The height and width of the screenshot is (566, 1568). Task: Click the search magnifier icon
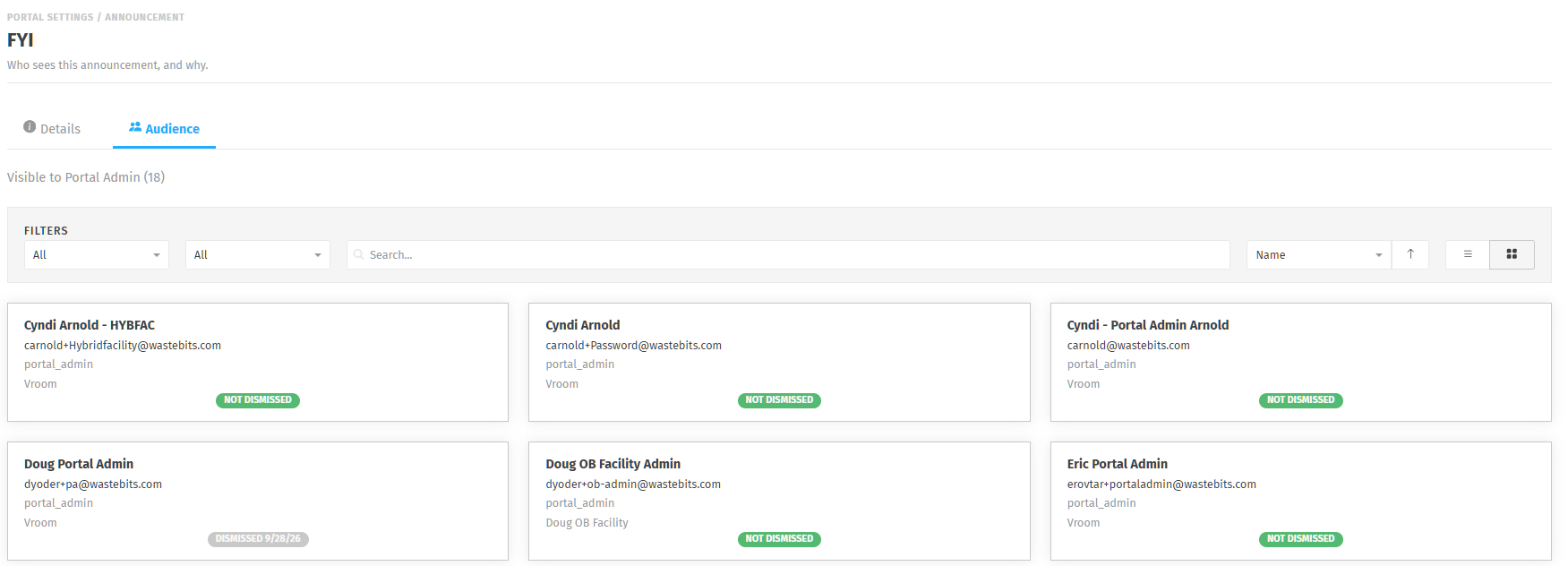359,255
